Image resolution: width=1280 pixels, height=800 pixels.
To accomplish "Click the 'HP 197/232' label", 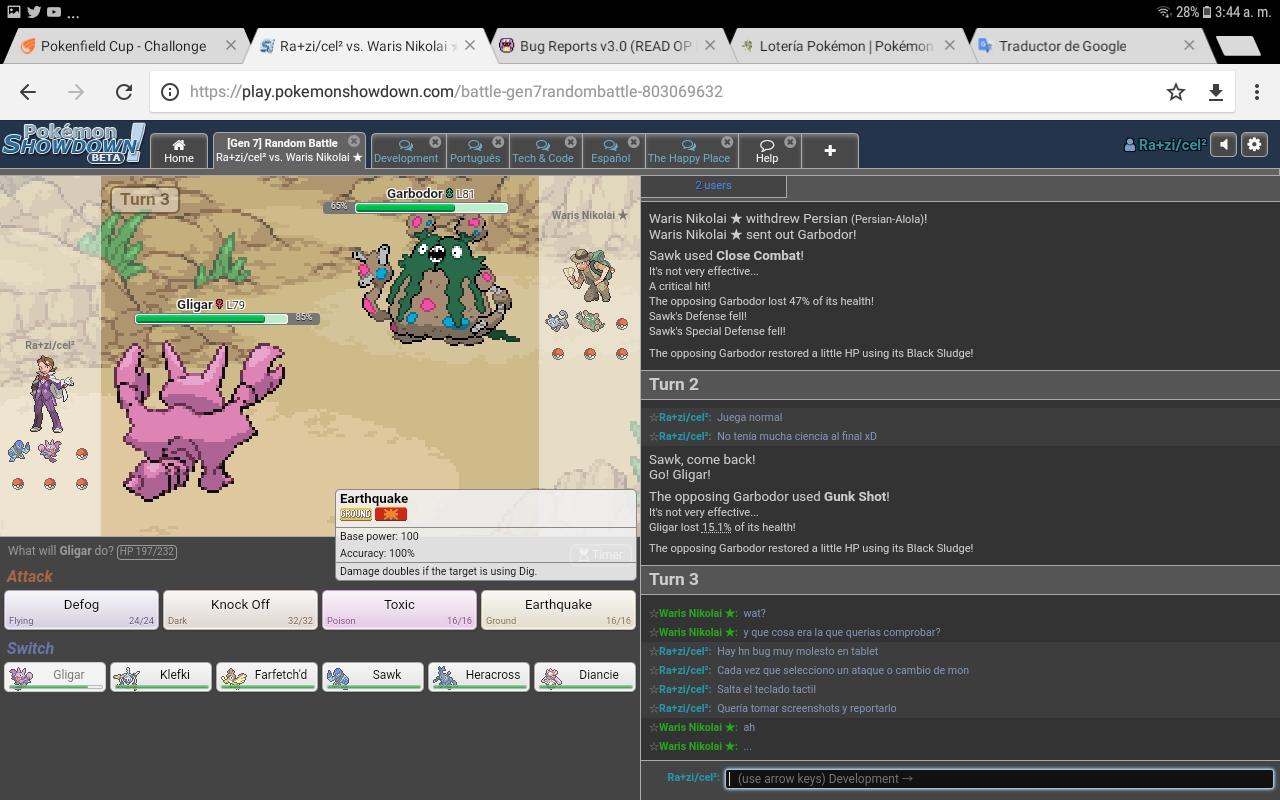I will 147,552.
